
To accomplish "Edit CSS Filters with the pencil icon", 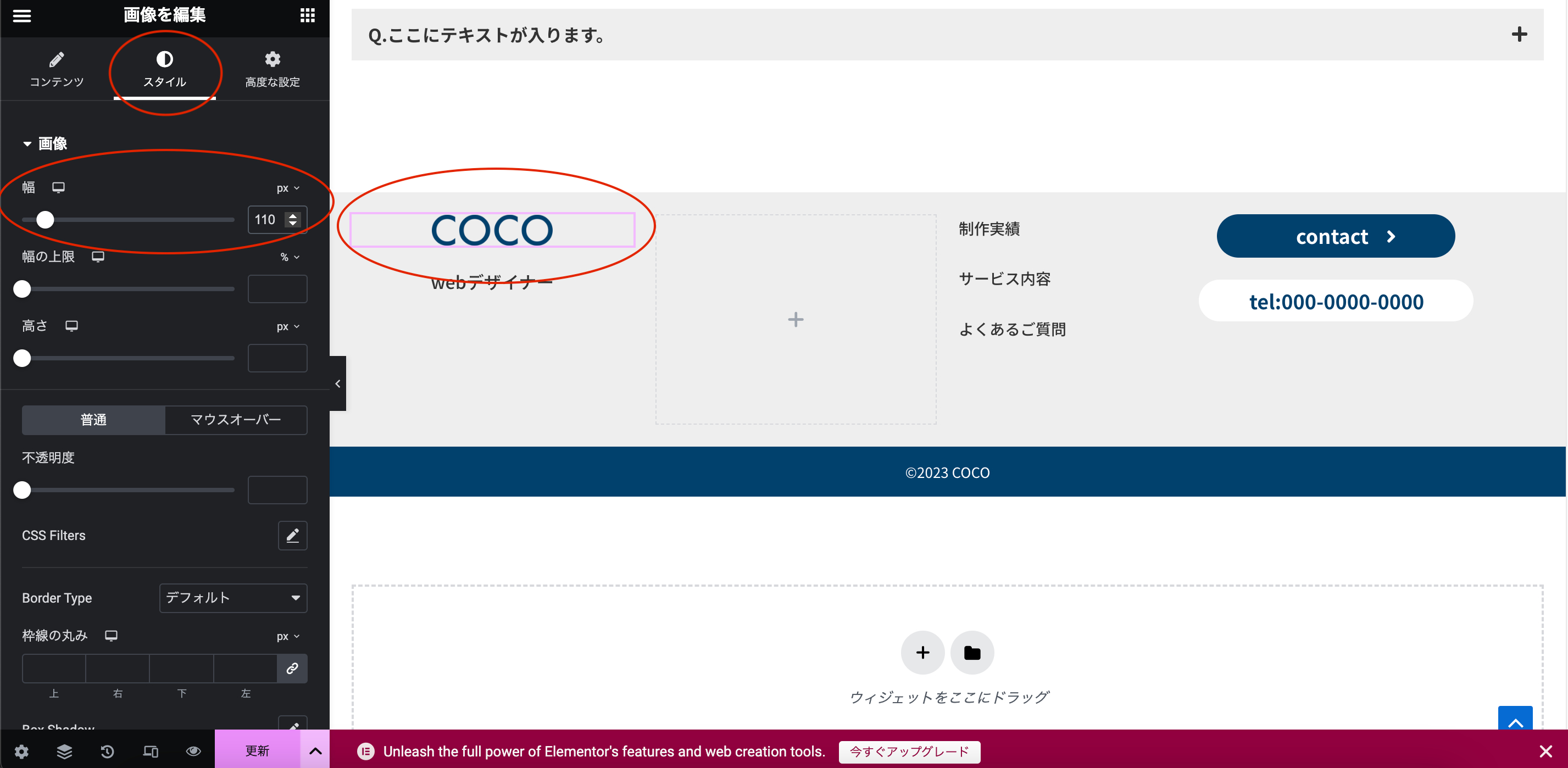I will [293, 536].
